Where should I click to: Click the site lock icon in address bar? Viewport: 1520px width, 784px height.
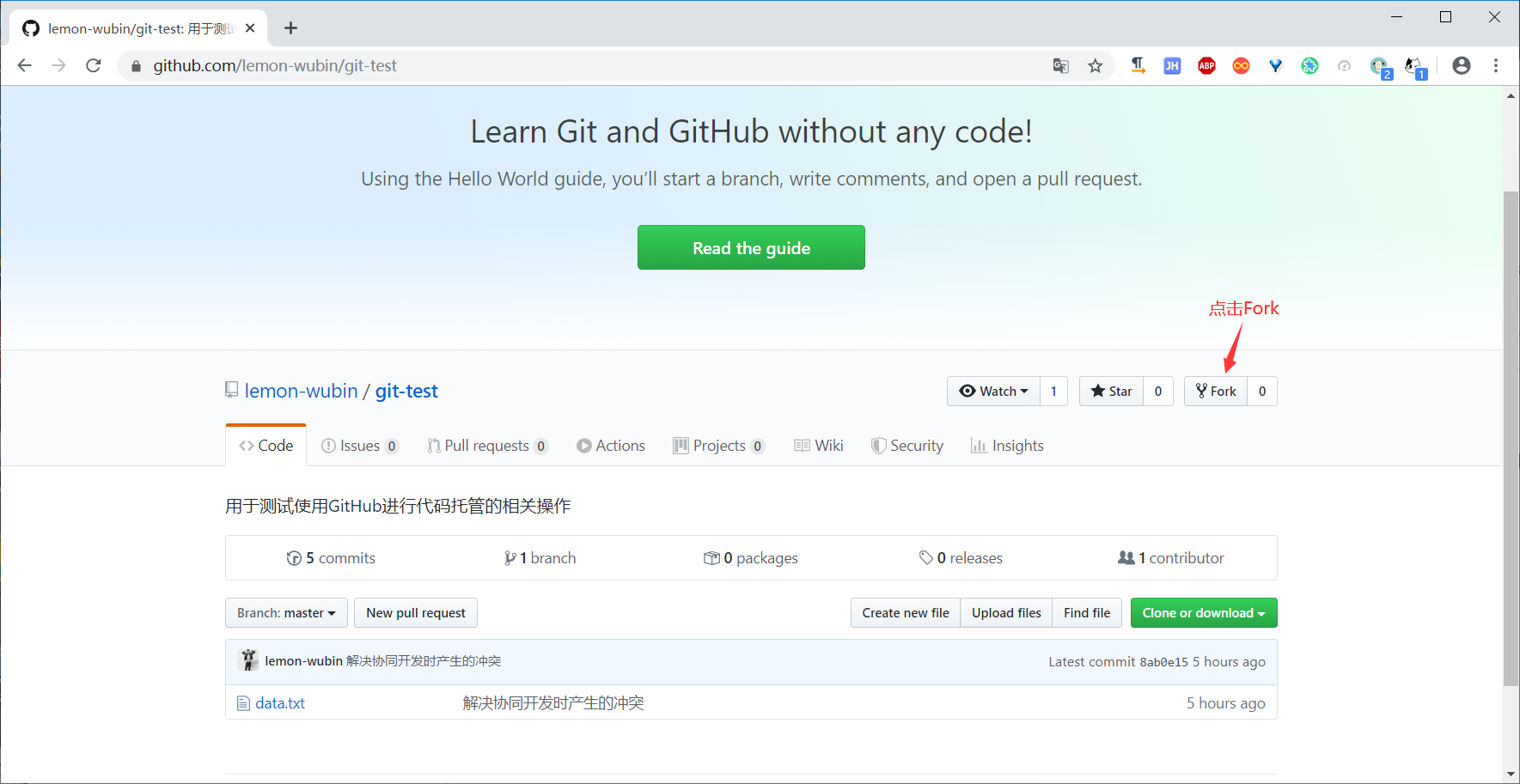point(136,66)
